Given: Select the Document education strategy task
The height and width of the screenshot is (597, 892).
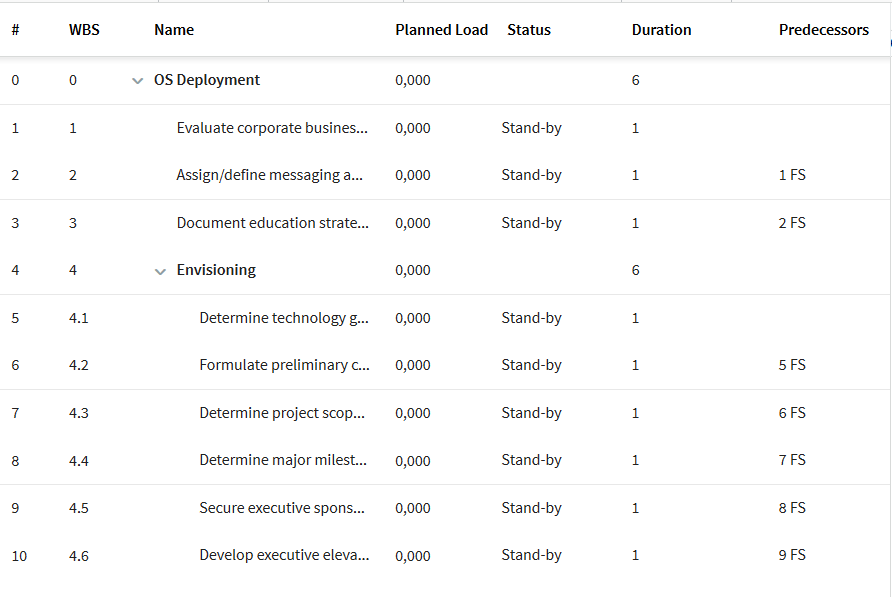Looking at the screenshot, I should (x=272, y=223).
